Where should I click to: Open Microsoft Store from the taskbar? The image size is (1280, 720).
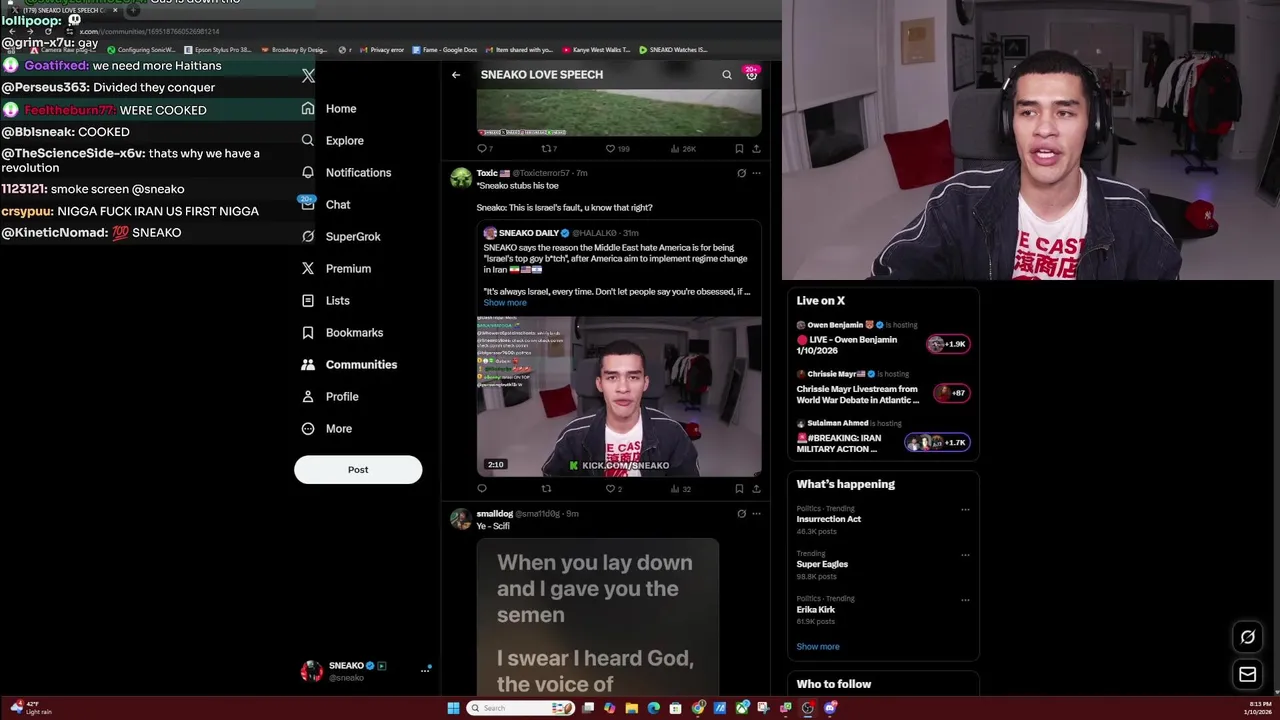(x=676, y=708)
